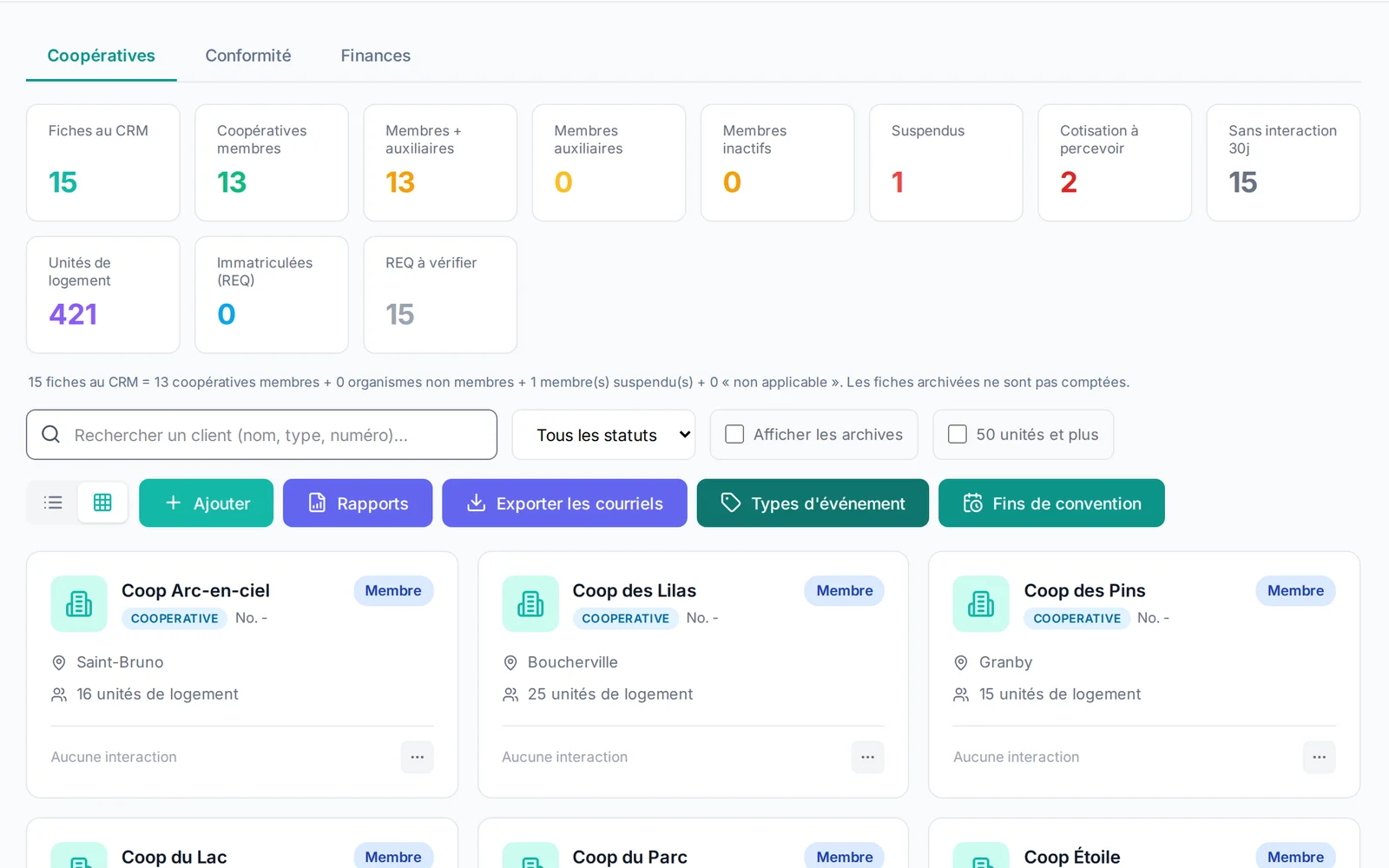Open Coop Arc-en-ciel more options menu

point(418,757)
